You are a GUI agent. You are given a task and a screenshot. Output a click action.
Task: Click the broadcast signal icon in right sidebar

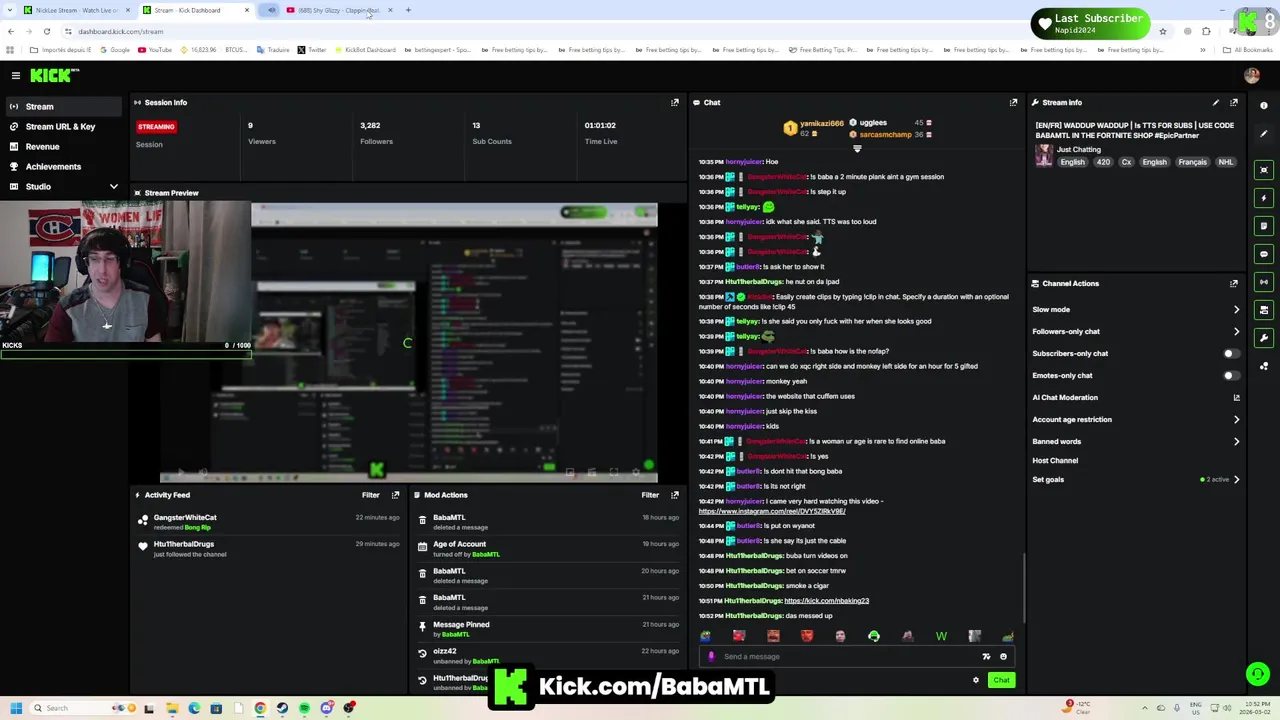pyautogui.click(x=1264, y=282)
